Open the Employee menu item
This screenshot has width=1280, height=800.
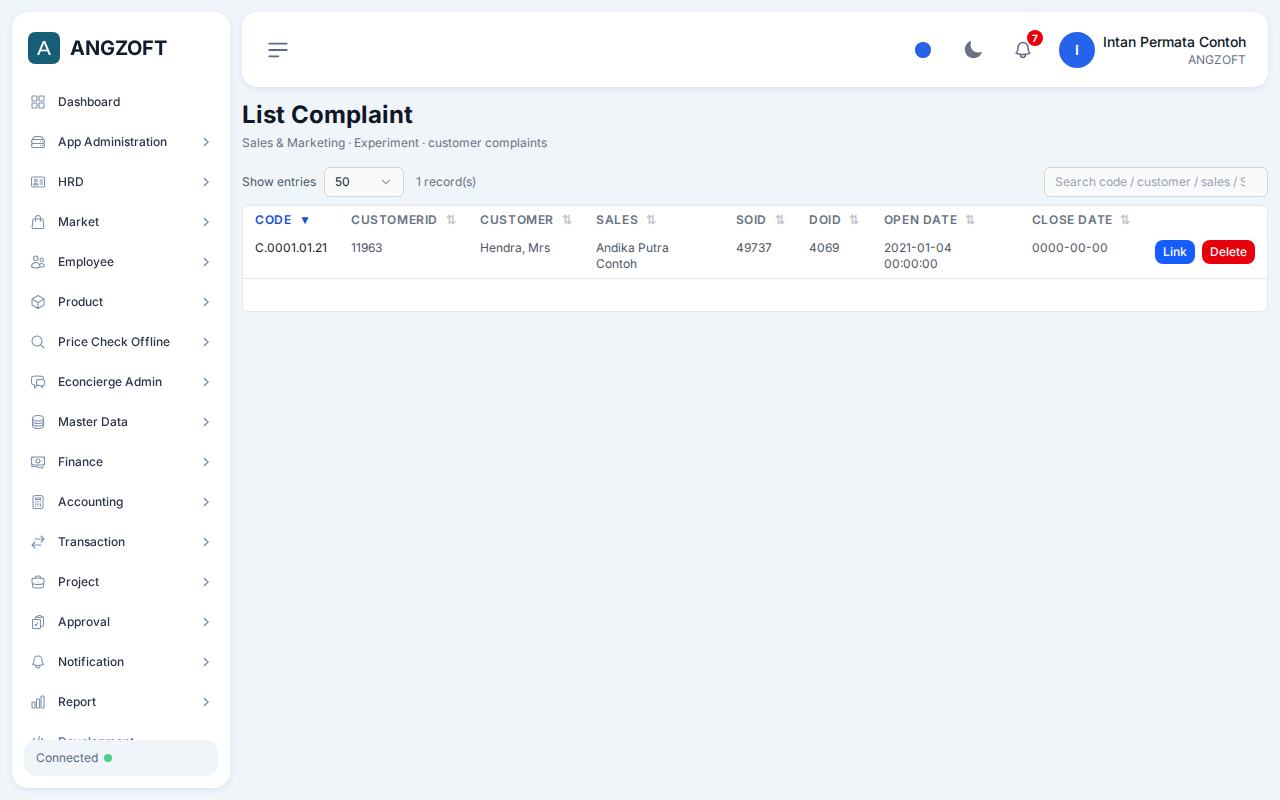coord(121,262)
